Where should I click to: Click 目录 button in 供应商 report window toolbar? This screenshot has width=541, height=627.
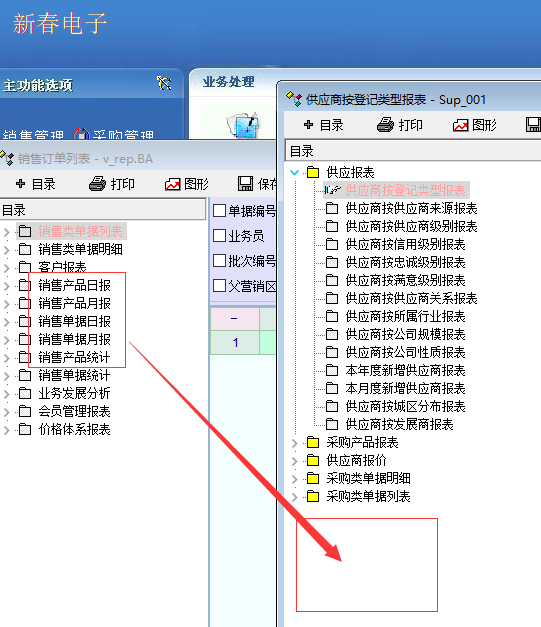(323, 125)
